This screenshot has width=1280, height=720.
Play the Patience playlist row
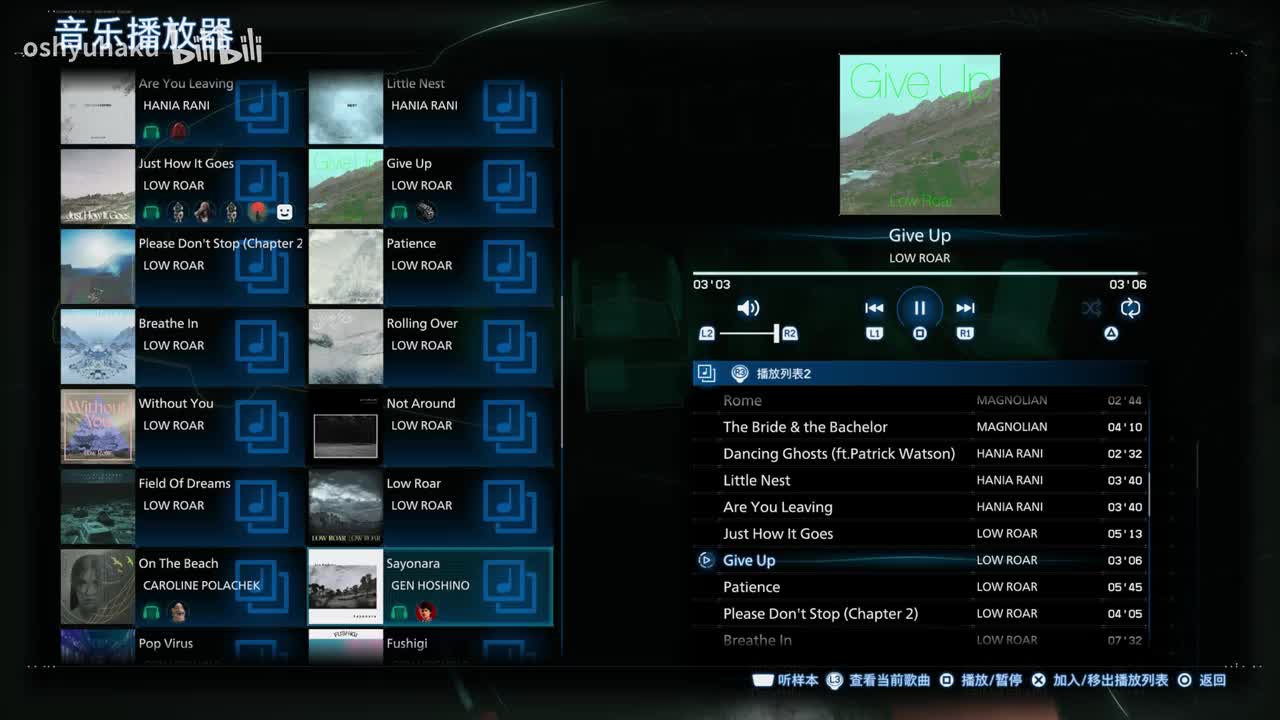tap(920, 587)
